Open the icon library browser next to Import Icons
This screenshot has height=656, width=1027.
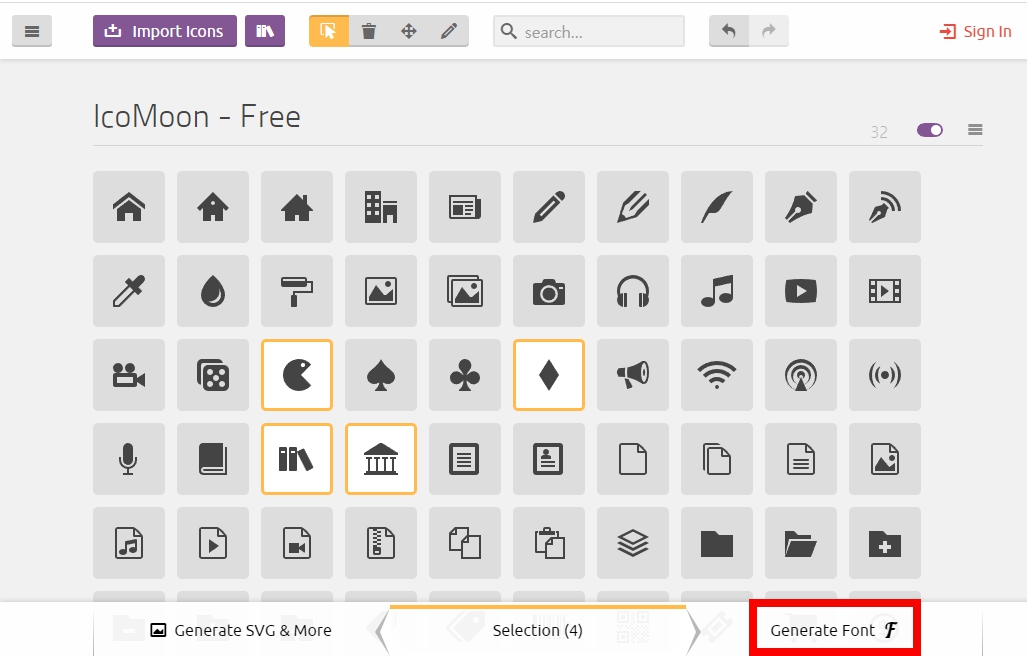click(x=264, y=31)
